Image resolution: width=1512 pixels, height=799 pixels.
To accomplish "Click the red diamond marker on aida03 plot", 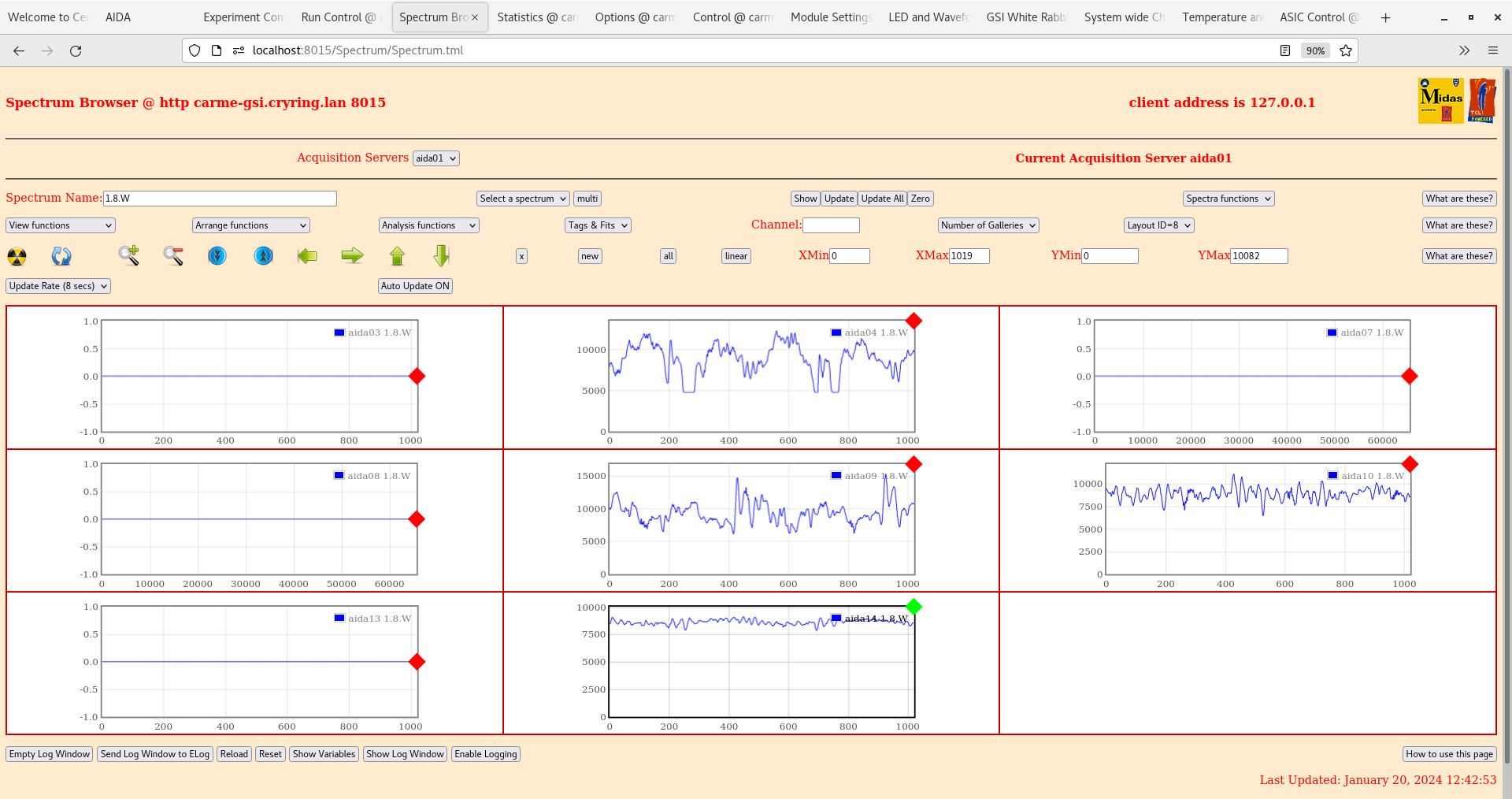I will coord(417,377).
